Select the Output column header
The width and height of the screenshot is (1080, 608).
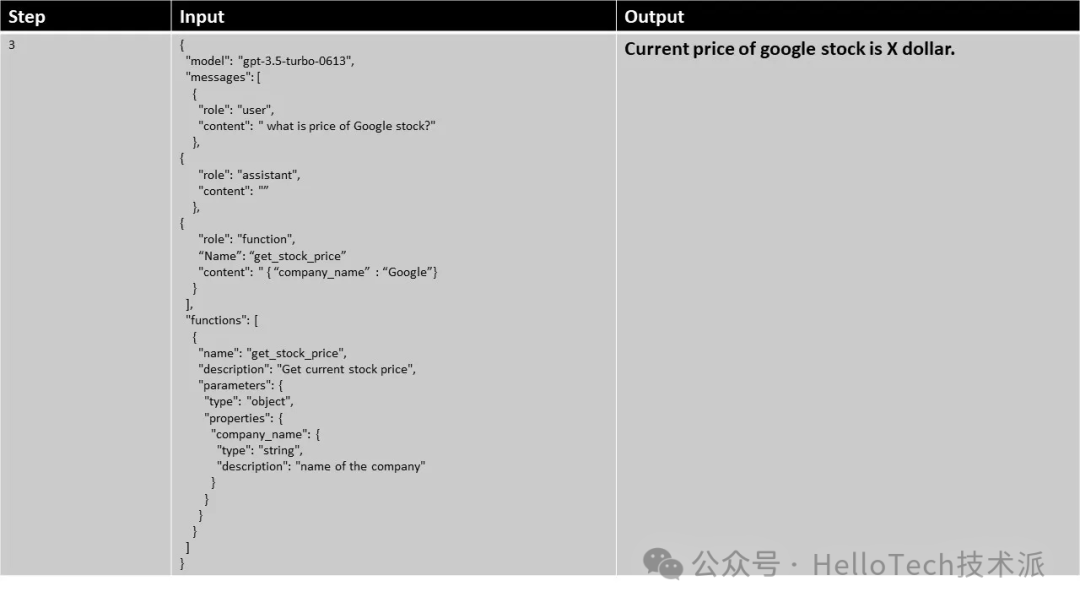(654, 17)
